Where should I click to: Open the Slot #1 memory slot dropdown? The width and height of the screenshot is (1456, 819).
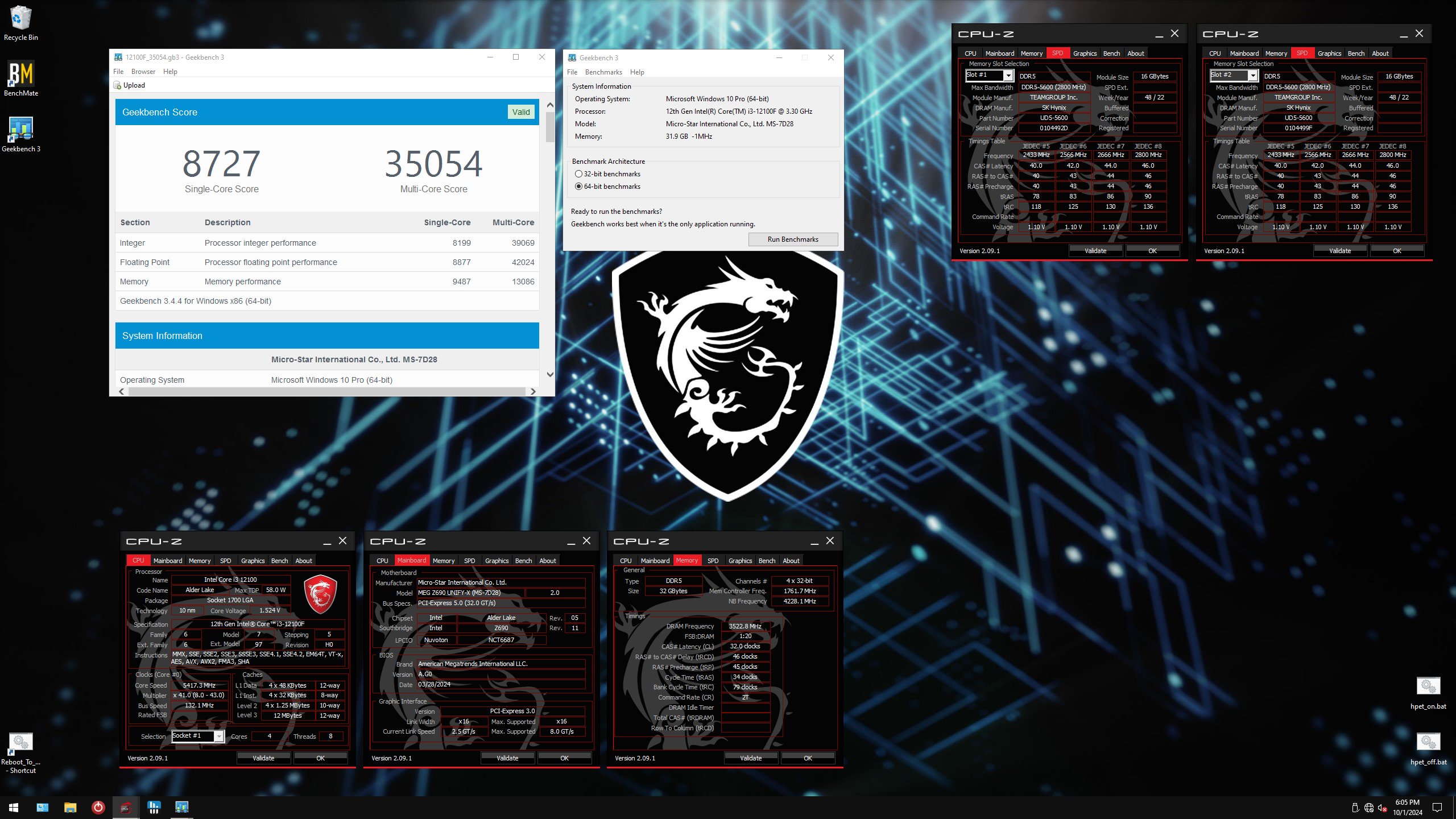point(1008,75)
